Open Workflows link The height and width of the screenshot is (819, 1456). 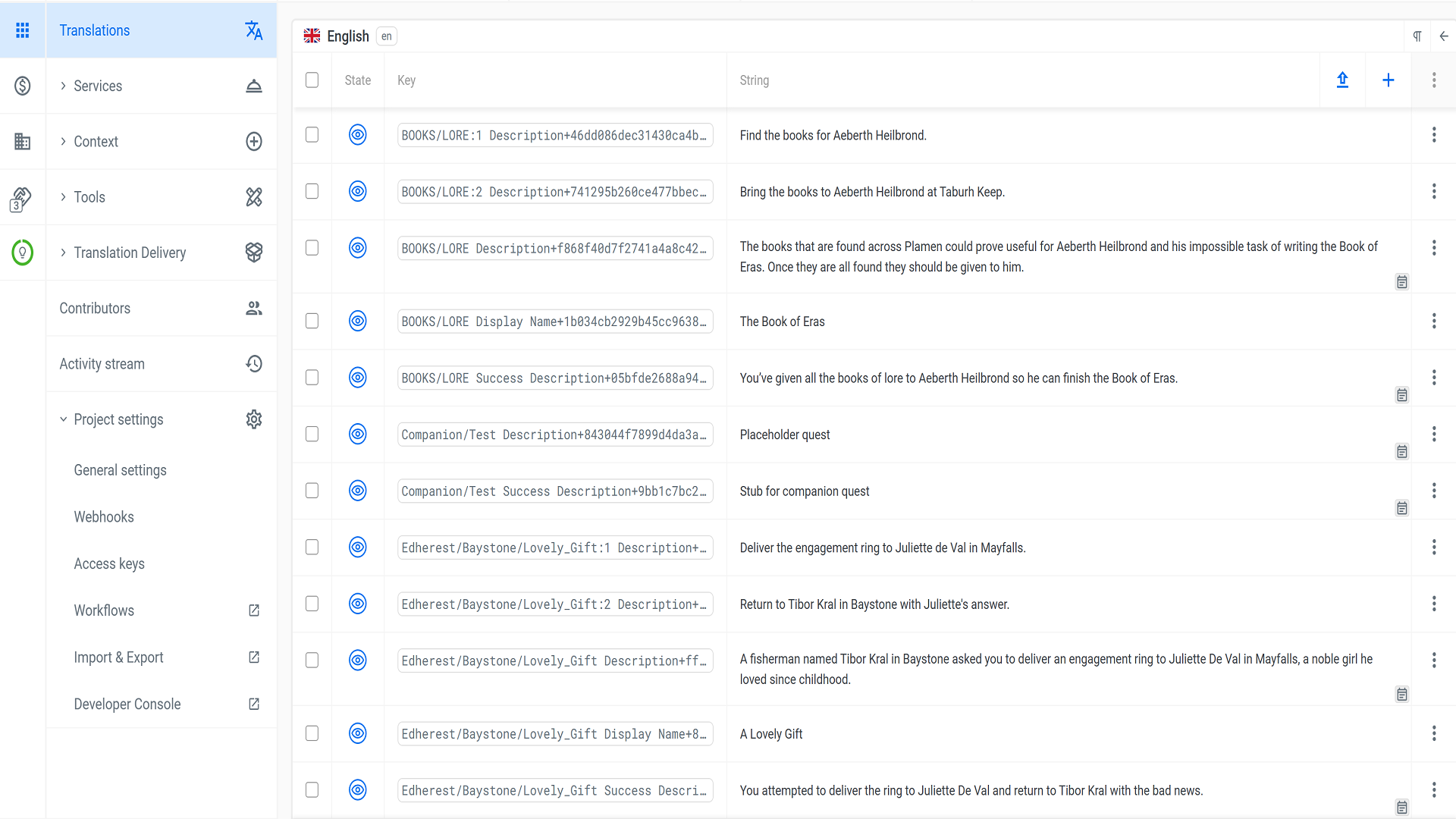pos(104,610)
